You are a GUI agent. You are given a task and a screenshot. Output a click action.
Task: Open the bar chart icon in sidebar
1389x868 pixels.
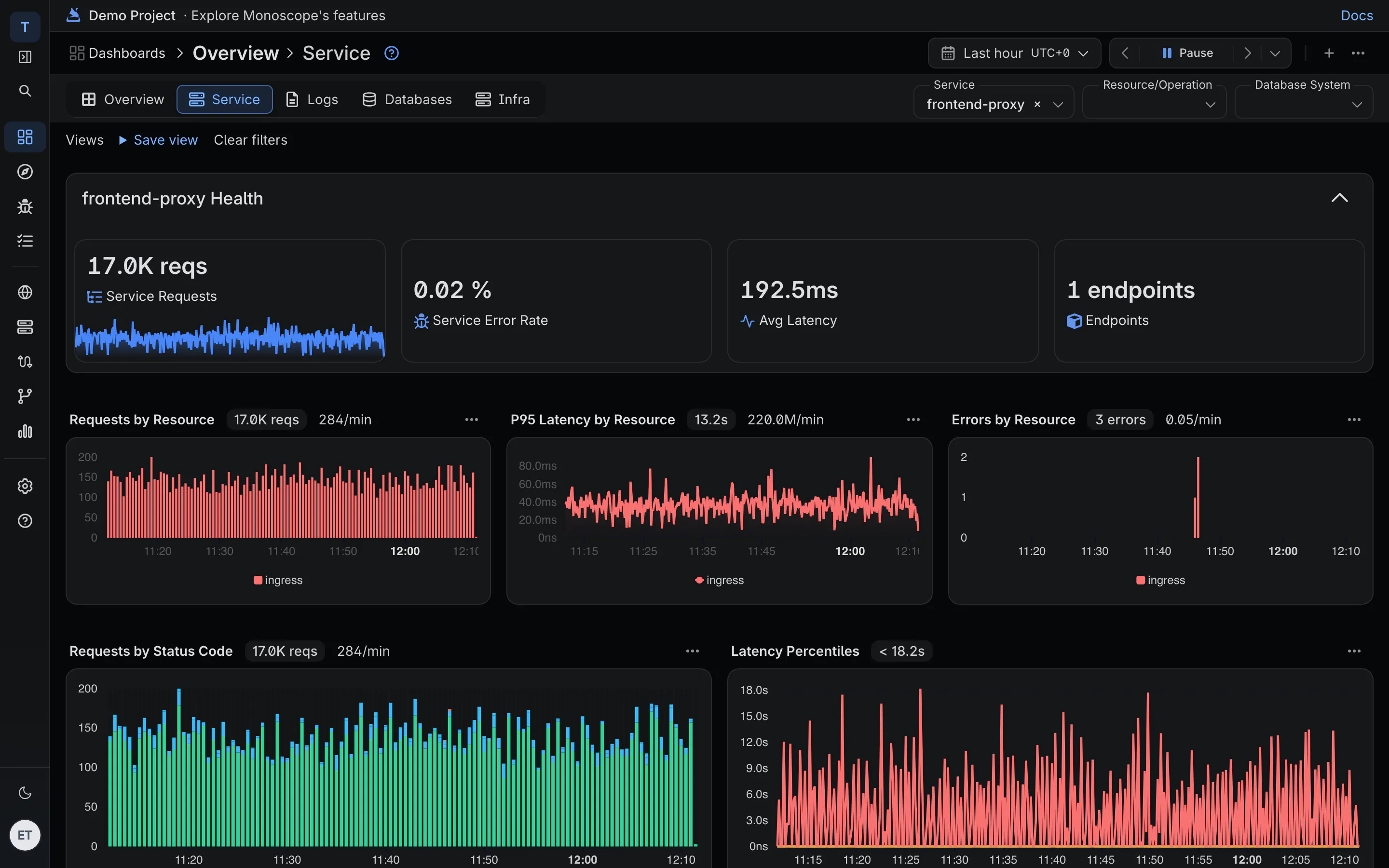pyautogui.click(x=25, y=431)
